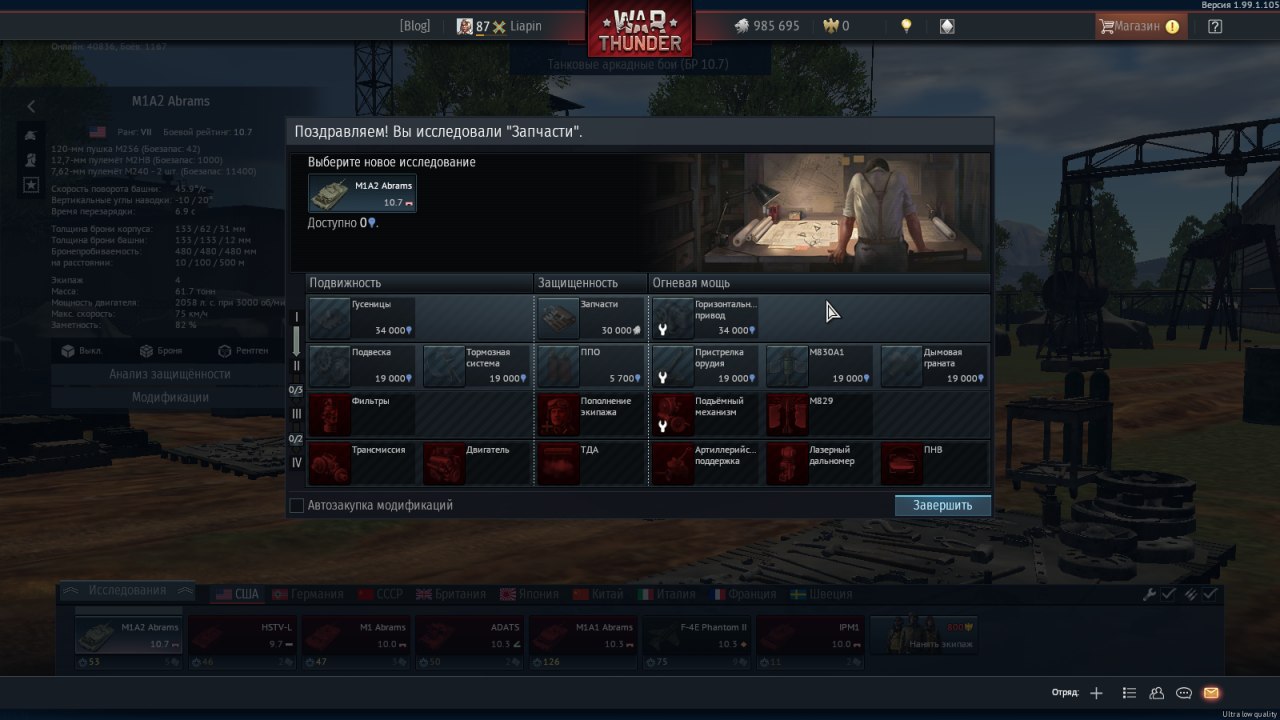This screenshot has height=720, width=1280.
Task: Click the locked M829 shell modification
Action: click(820, 414)
